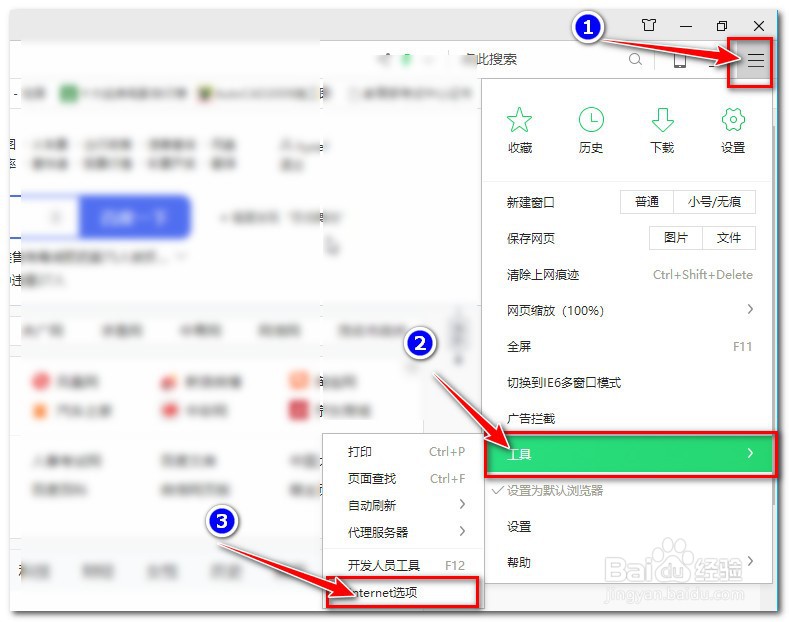
Task: Click the skin shirt icon in title bar
Action: pos(649,25)
